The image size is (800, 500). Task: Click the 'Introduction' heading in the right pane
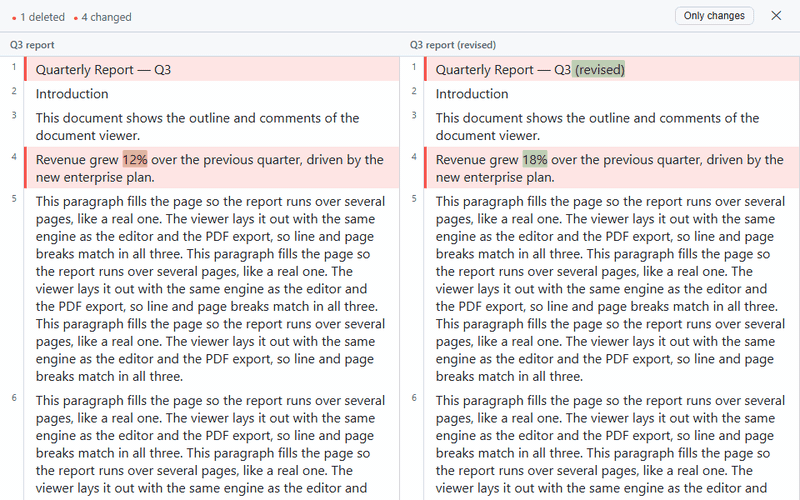coord(472,94)
